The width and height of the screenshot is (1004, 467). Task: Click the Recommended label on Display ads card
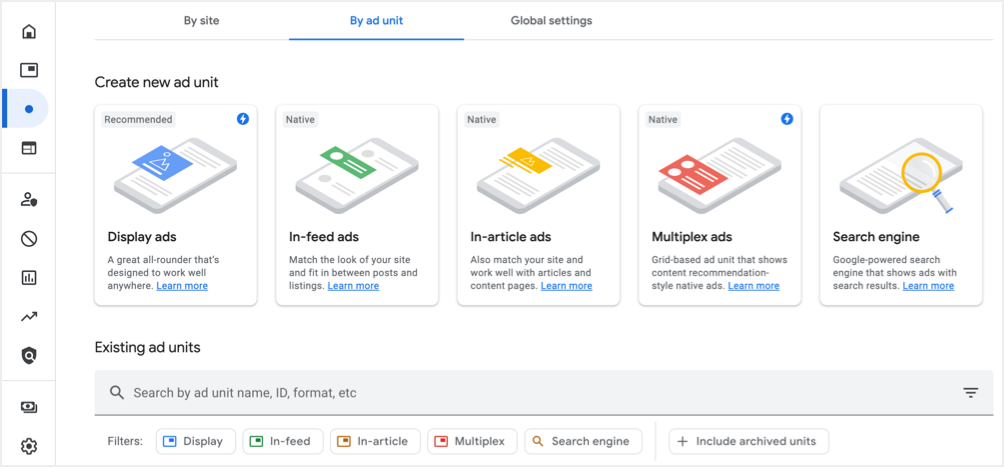point(138,119)
